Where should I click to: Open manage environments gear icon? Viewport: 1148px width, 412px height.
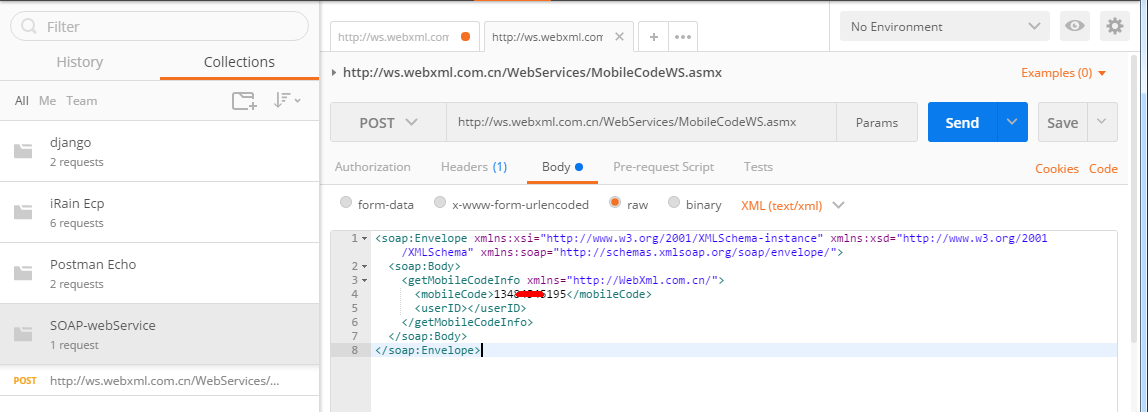[x=1114, y=26]
